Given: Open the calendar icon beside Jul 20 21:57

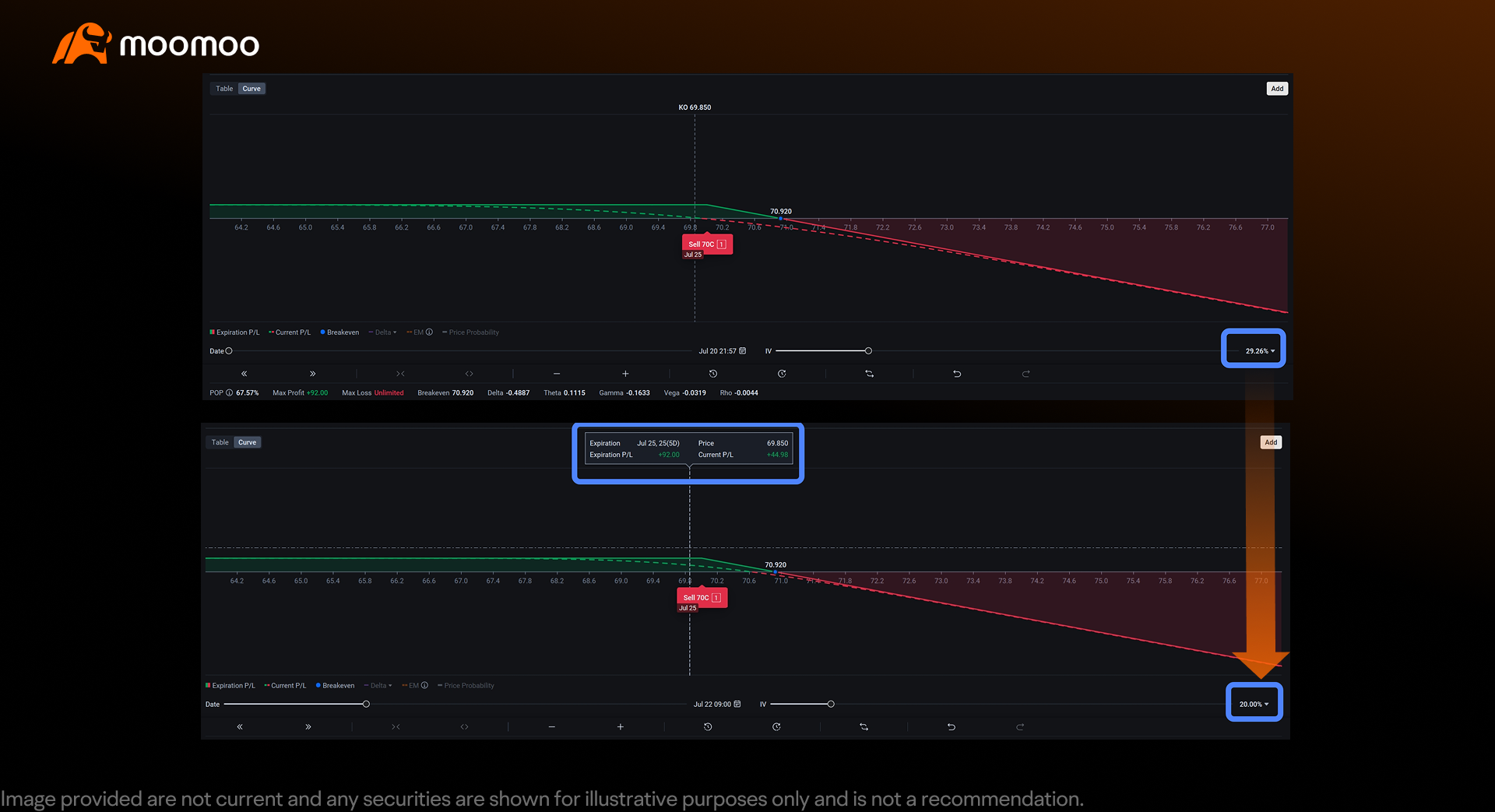Looking at the screenshot, I should (743, 351).
